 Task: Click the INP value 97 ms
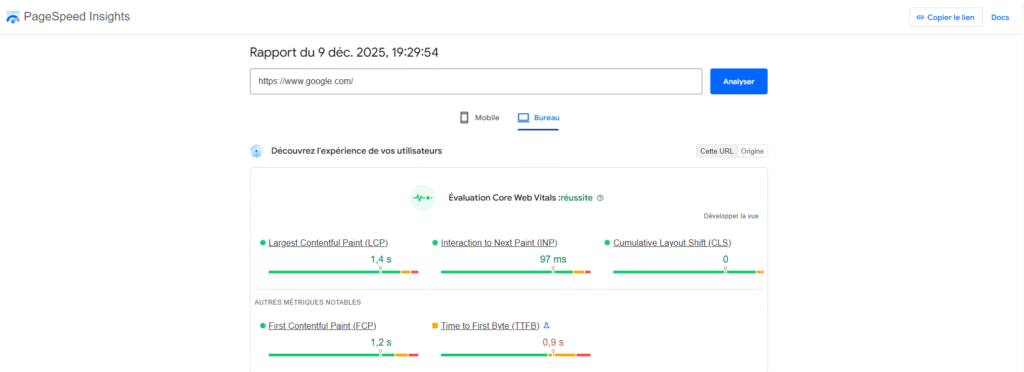point(552,260)
